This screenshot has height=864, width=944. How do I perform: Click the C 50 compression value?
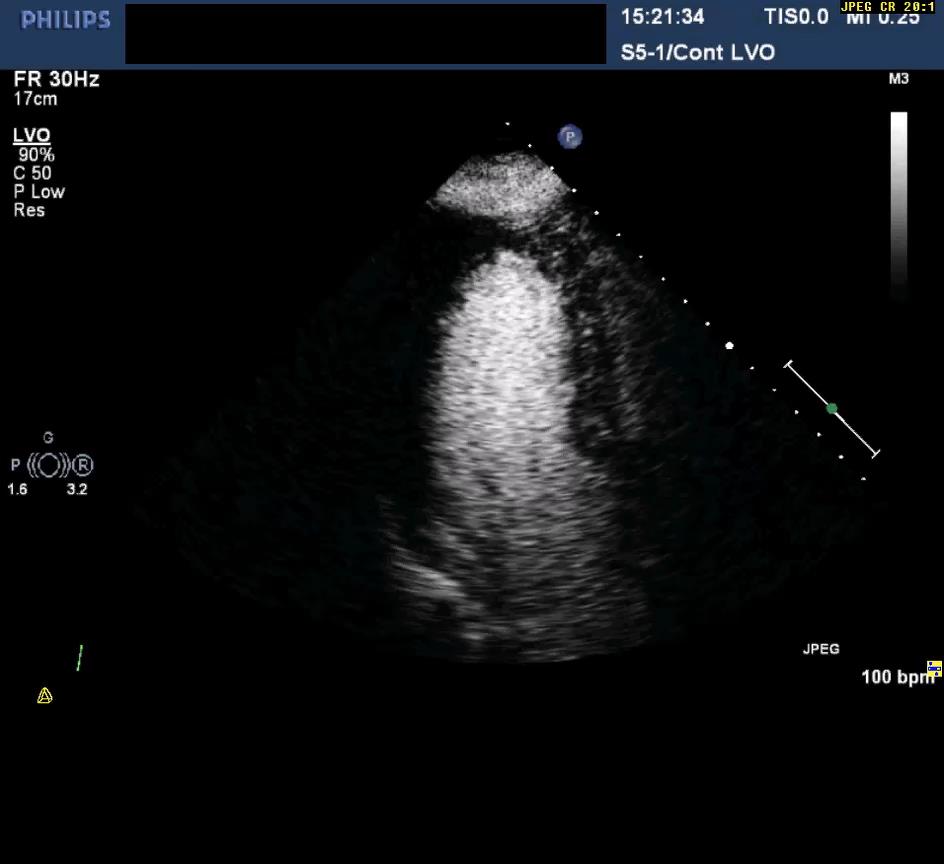pos(33,173)
